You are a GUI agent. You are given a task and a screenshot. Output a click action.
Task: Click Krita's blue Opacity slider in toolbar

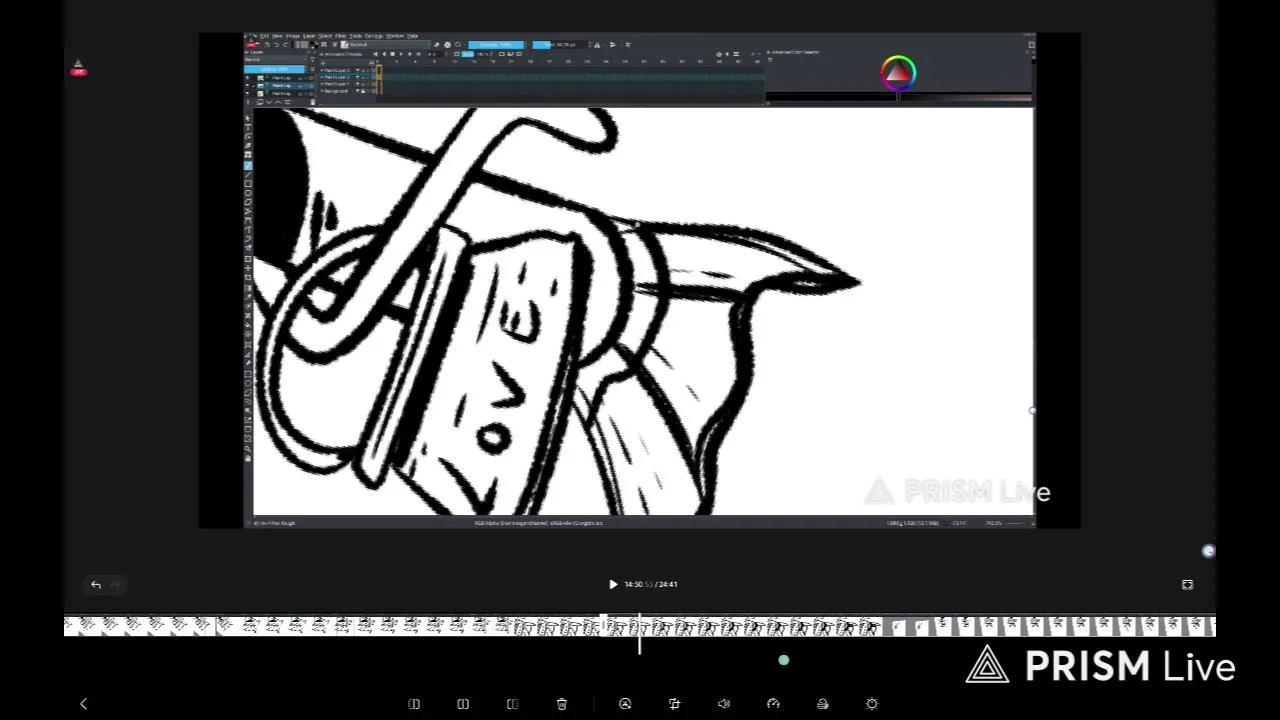(496, 45)
